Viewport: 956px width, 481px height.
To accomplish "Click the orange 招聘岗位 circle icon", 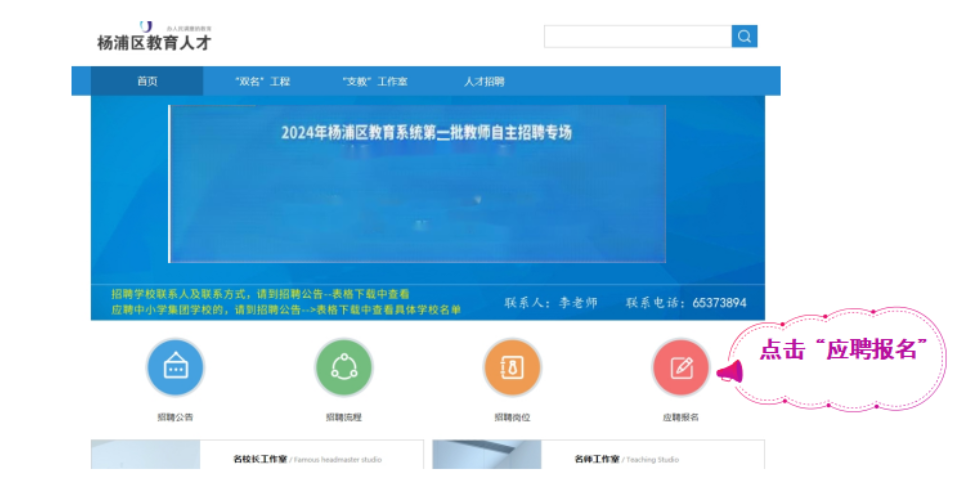I will 512,367.
